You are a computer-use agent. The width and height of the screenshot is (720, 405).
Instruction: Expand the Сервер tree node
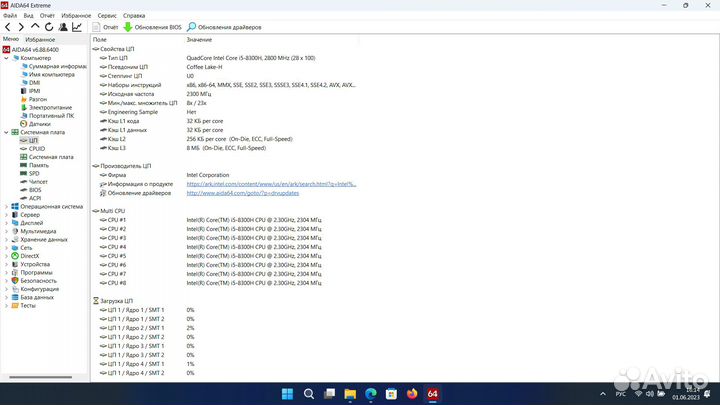click(6, 215)
